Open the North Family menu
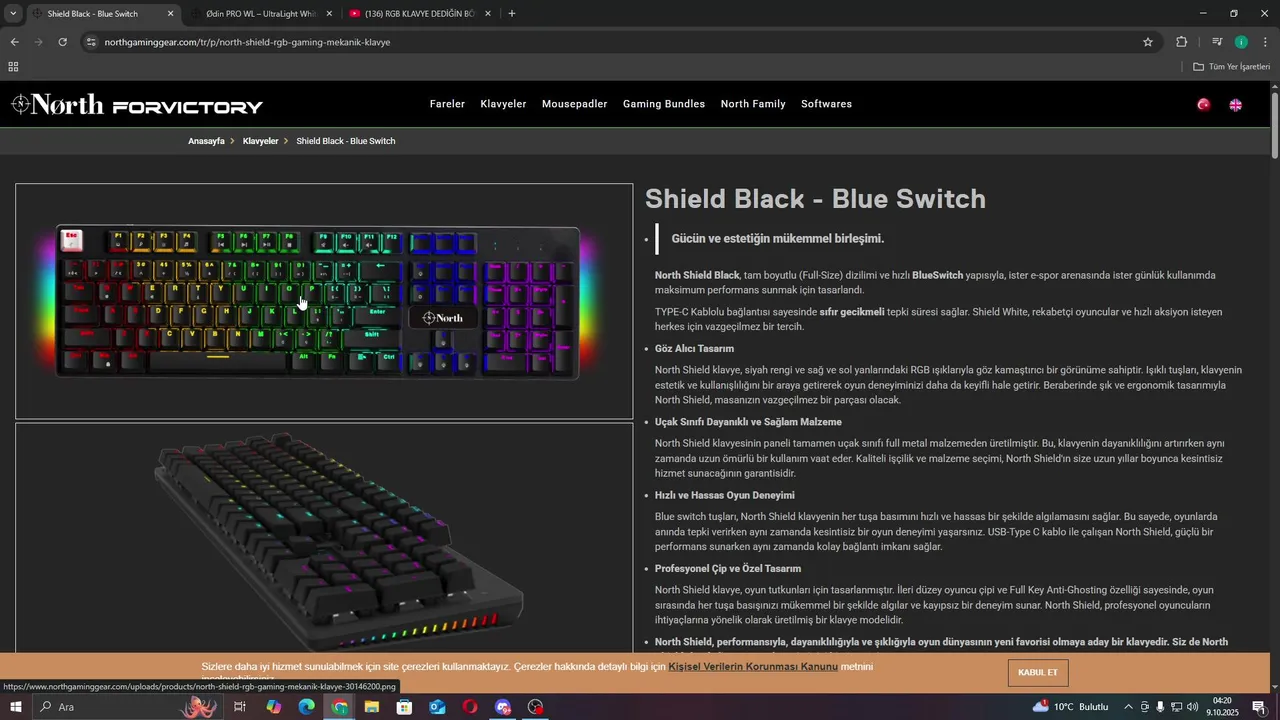Viewport: 1280px width, 720px height. pyautogui.click(x=753, y=104)
